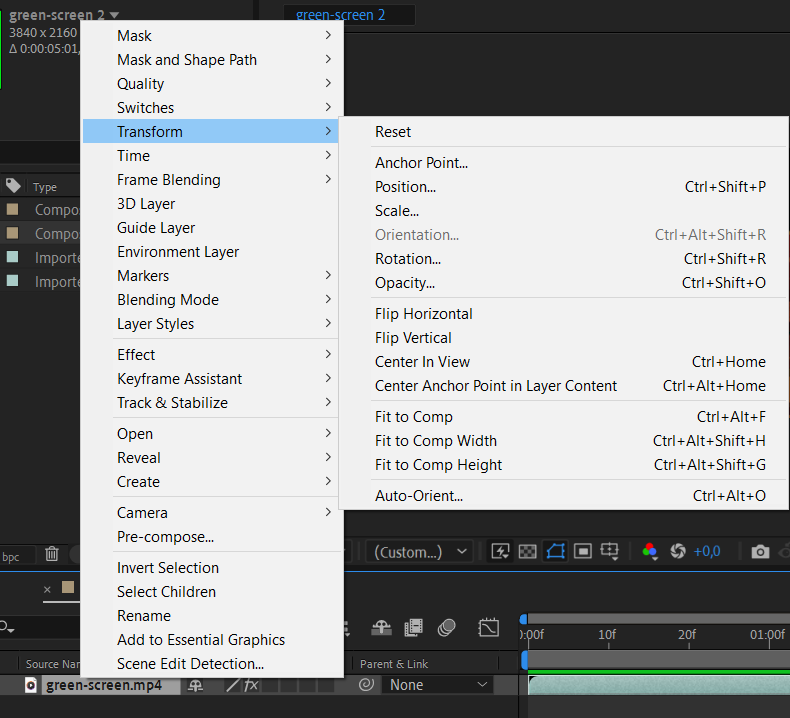Click the Fast Previews lightning icon

pyautogui.click(x=500, y=551)
